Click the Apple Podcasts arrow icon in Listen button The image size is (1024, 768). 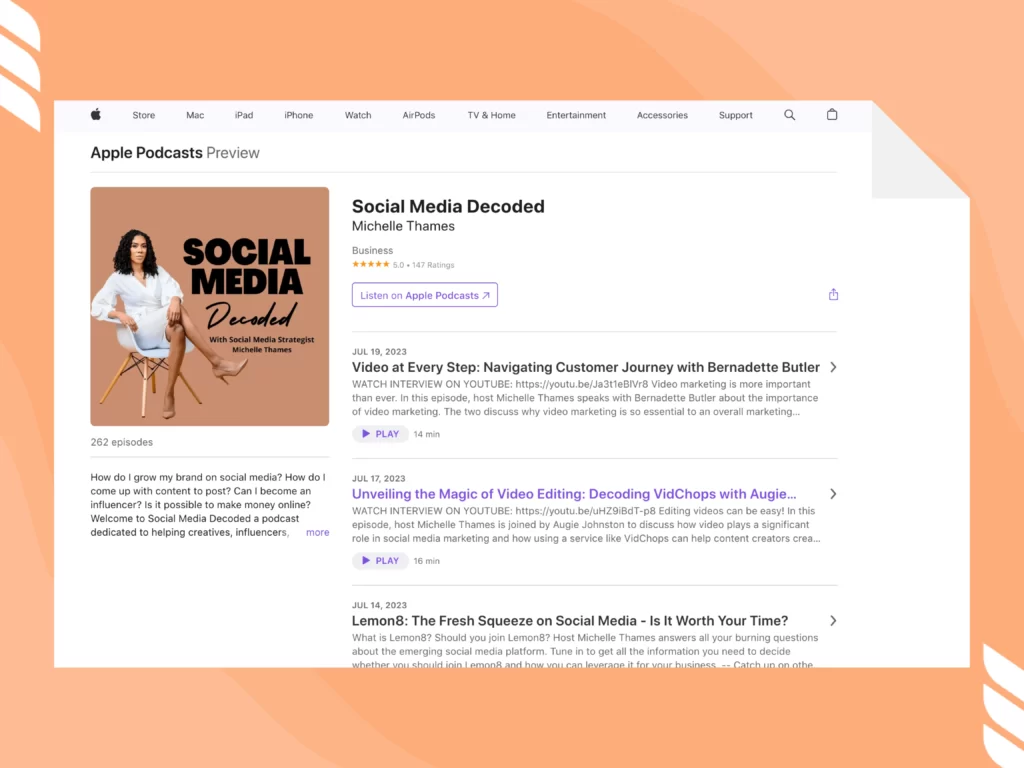[x=487, y=294]
